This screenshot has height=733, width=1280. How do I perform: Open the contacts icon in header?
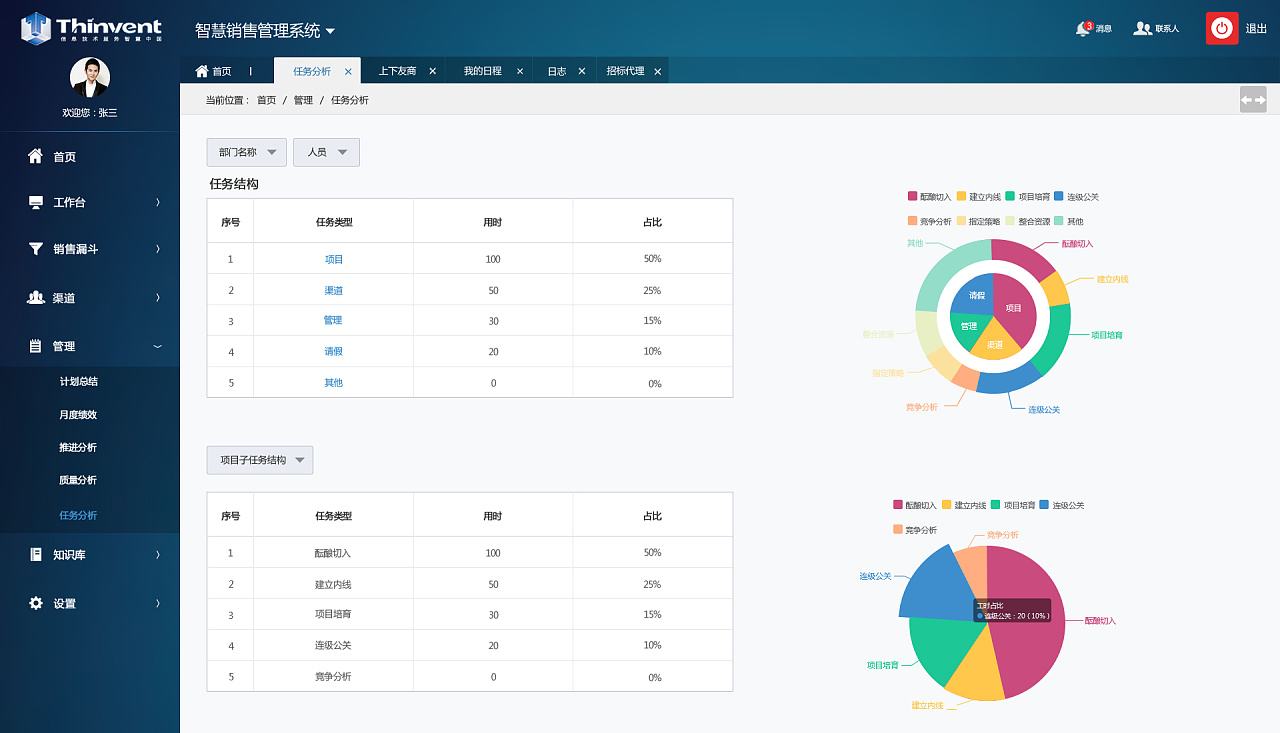pyautogui.click(x=1141, y=28)
